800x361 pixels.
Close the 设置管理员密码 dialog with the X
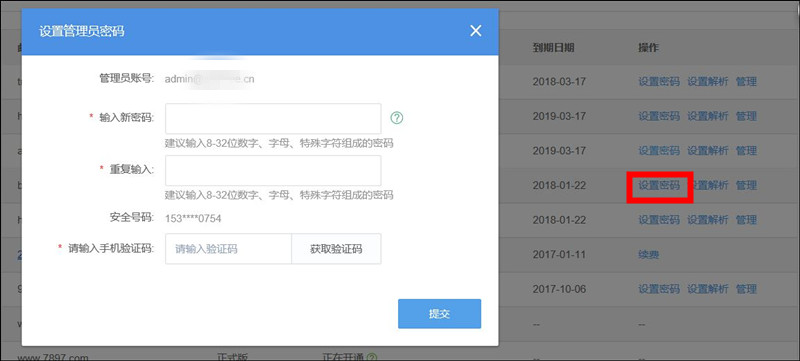(x=476, y=31)
